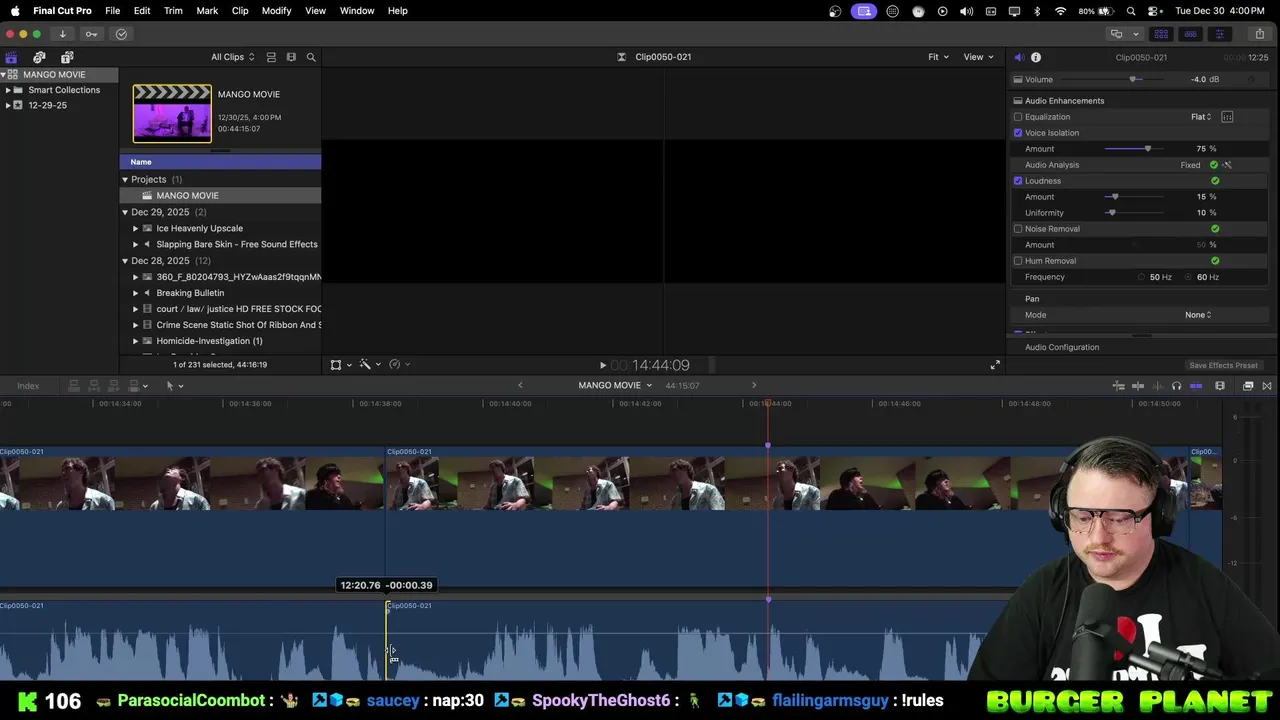Screen dimensions: 1280x720
Task: Open the File menu
Action: (x=113, y=11)
